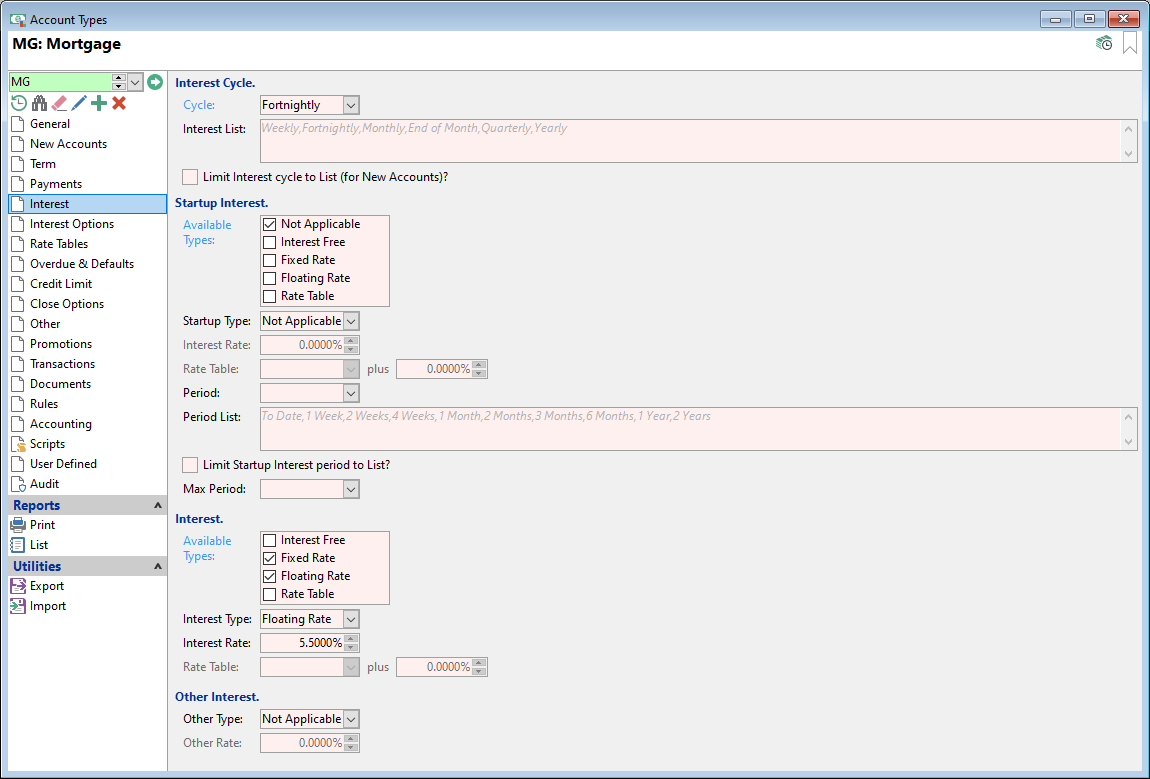Click the Export utility label
The image size is (1150, 779).
click(47, 586)
